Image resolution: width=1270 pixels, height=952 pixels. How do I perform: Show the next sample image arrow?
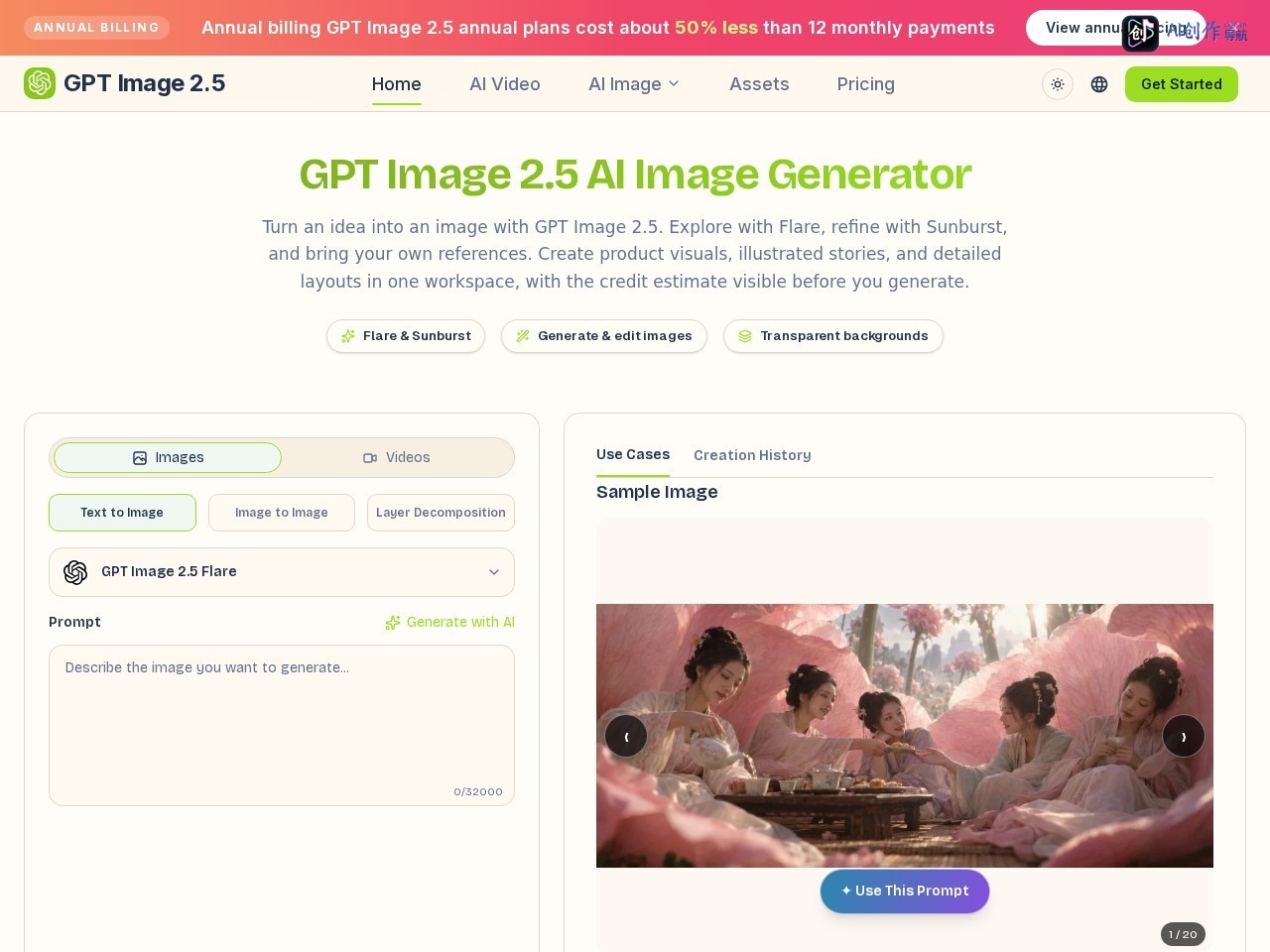coord(1184,736)
